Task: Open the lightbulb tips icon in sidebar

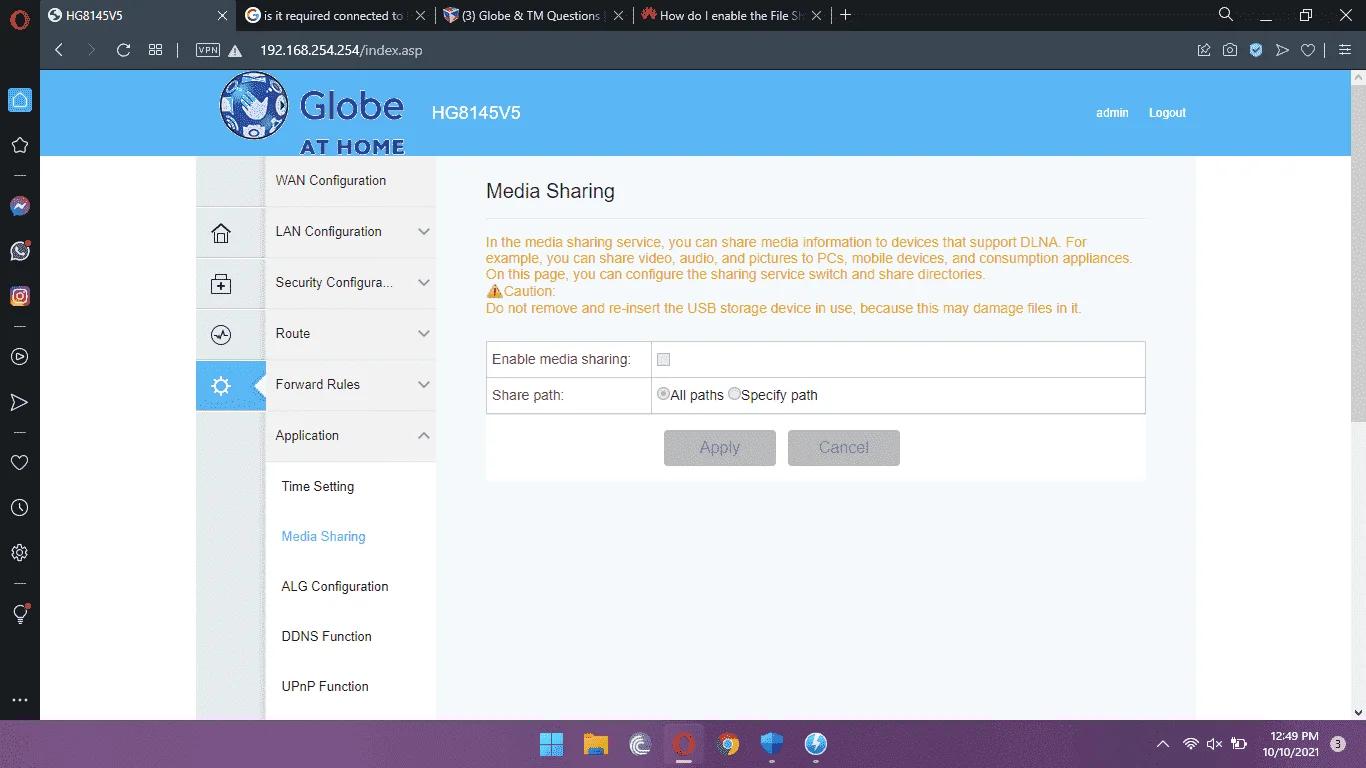Action: pos(20,614)
